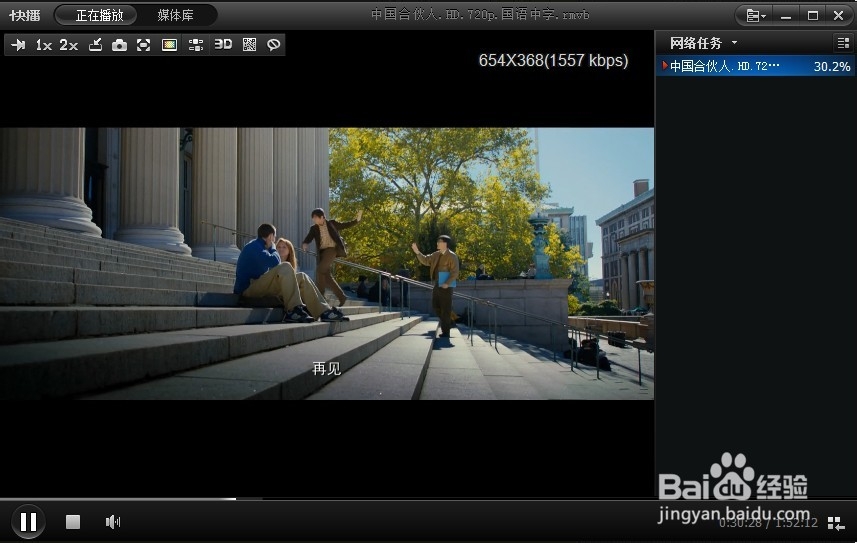Viewport: 857px width, 543px height.
Task: Click the video display area
Action: click(327, 264)
